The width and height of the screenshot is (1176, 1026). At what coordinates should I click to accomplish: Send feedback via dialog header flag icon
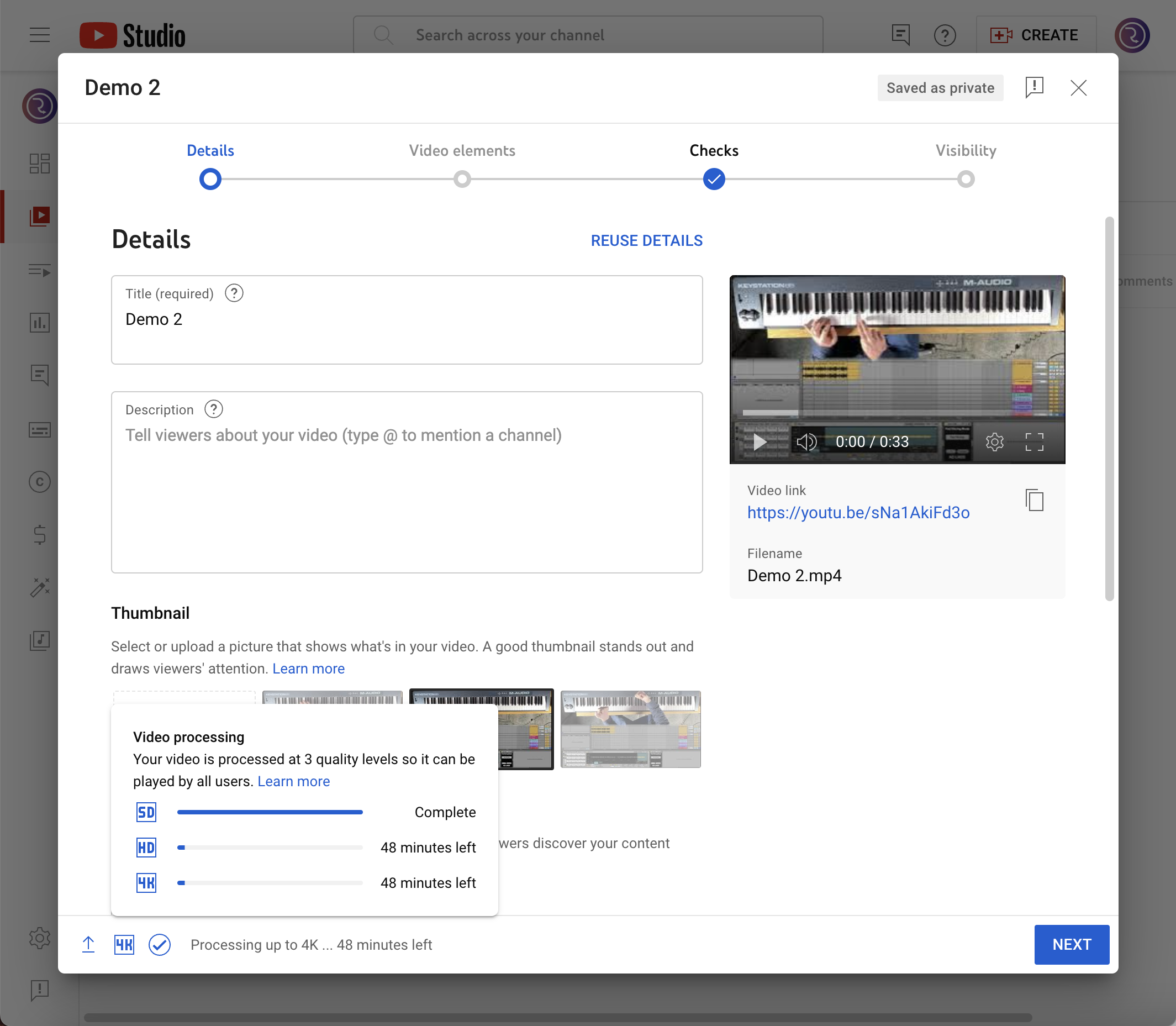[x=1034, y=88]
